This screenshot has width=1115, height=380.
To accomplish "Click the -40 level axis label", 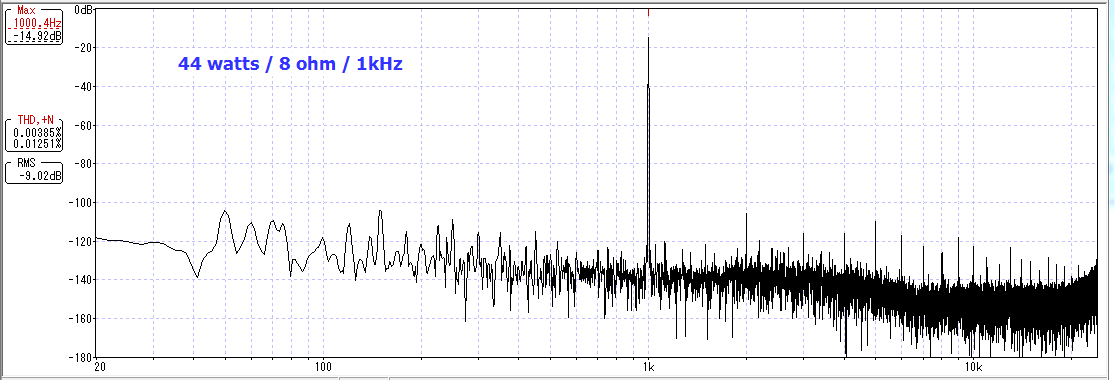I will pos(84,87).
